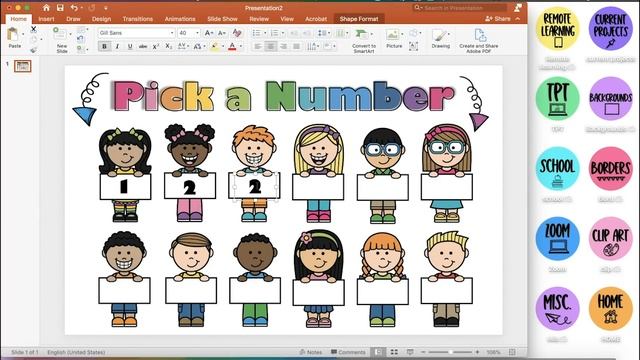Select slide 1 thumbnail
The height and width of the screenshot is (360, 640).
tap(22, 66)
